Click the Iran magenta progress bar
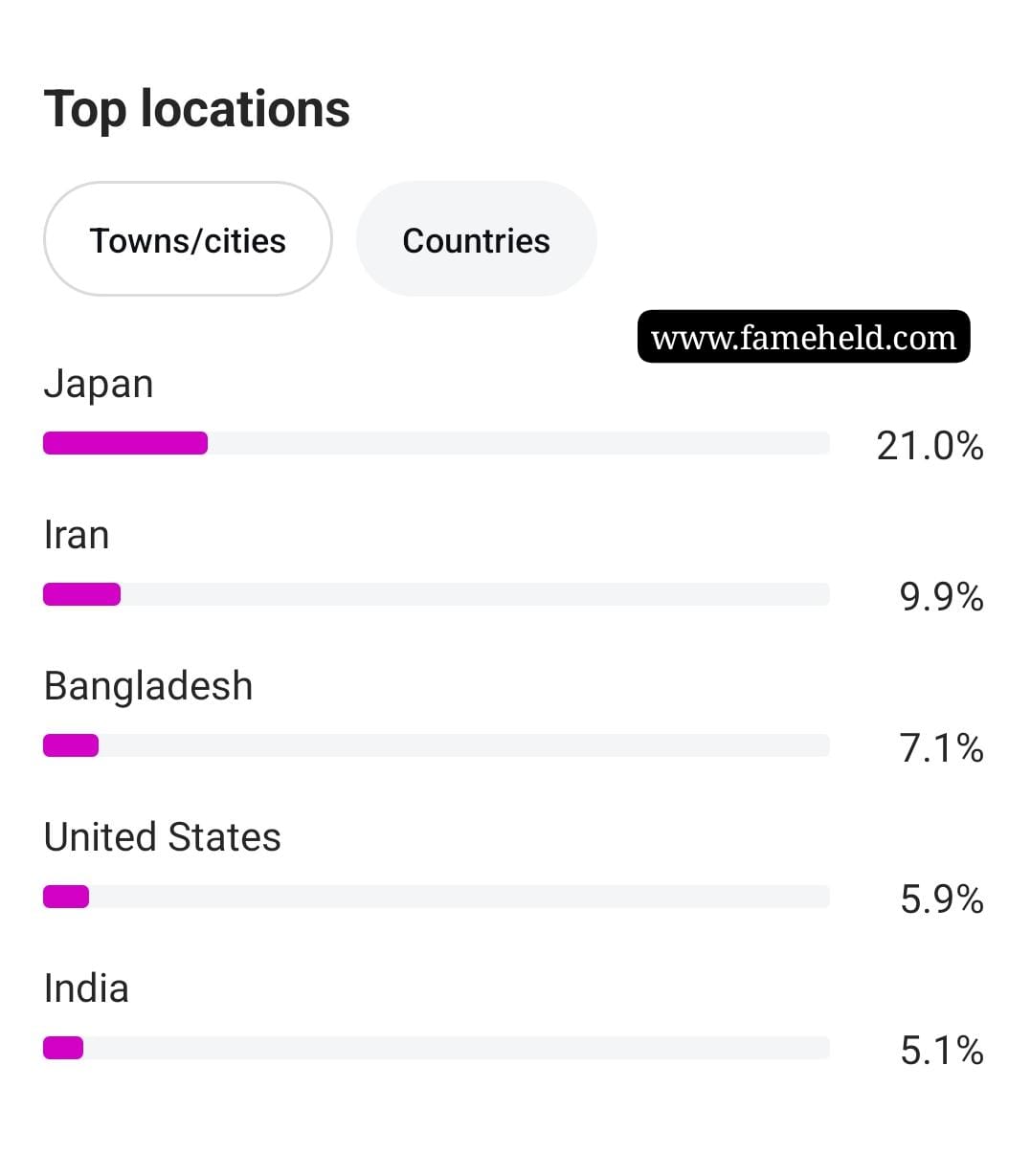 coord(82,594)
